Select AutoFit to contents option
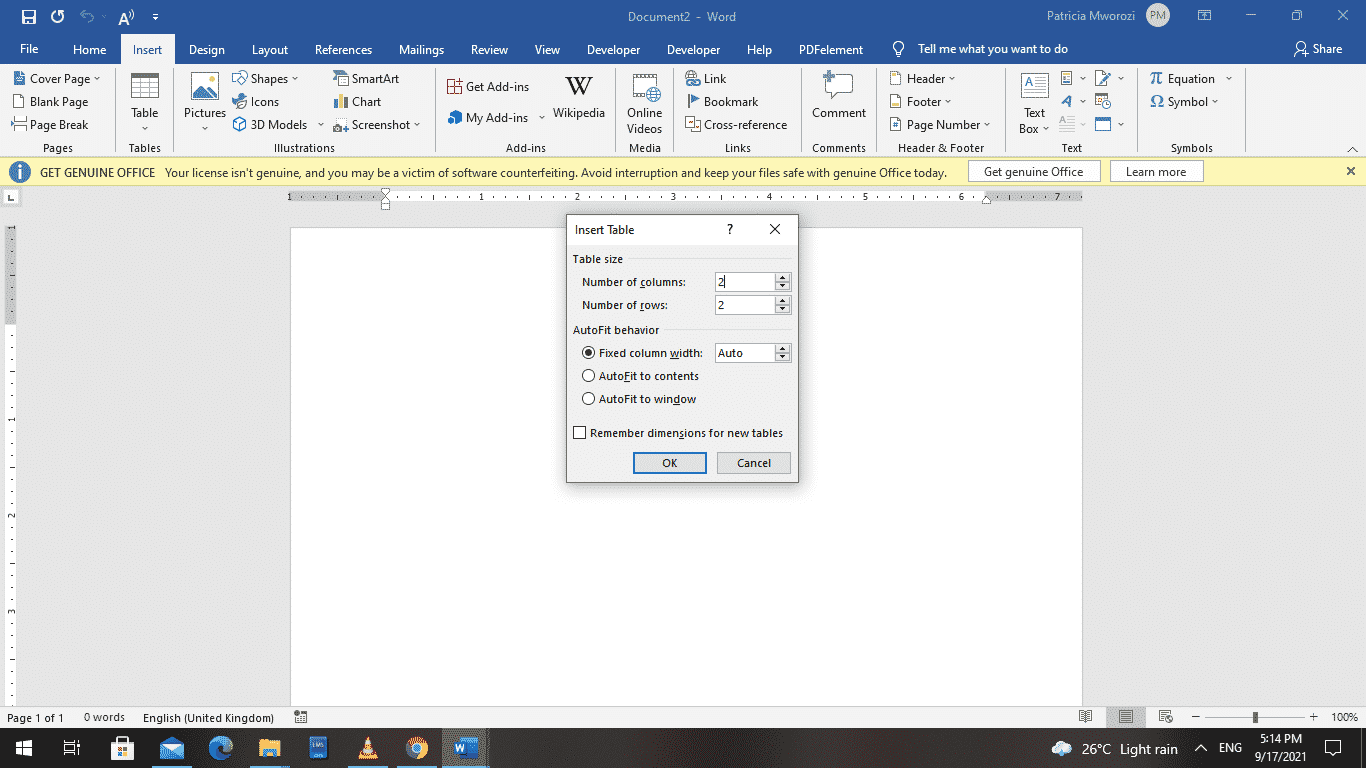 coord(588,376)
